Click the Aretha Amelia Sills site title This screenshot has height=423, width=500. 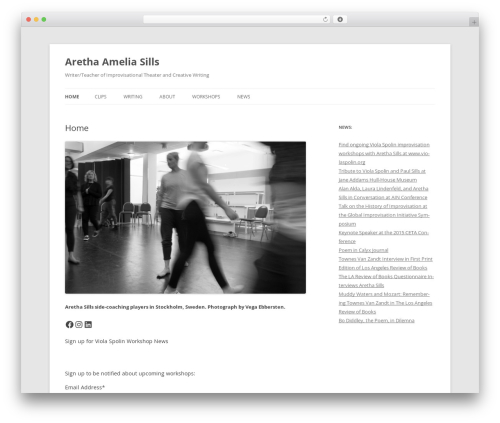[x=112, y=62]
